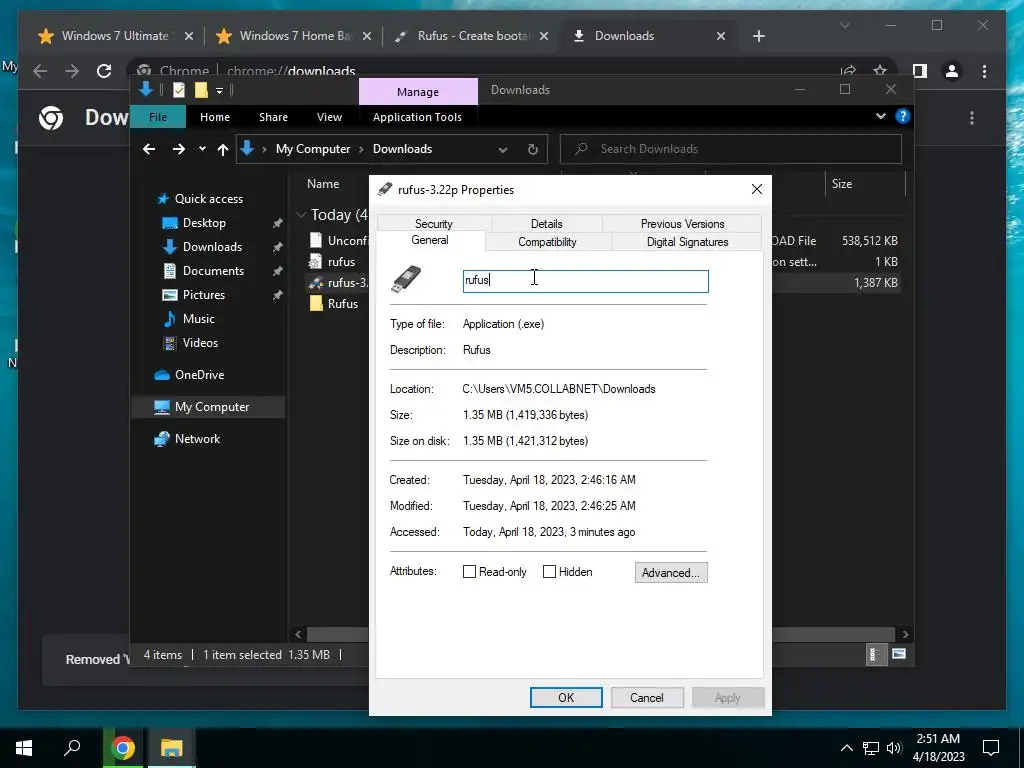Open Music in navigation pane
This screenshot has height=768, width=1024.
click(199, 319)
